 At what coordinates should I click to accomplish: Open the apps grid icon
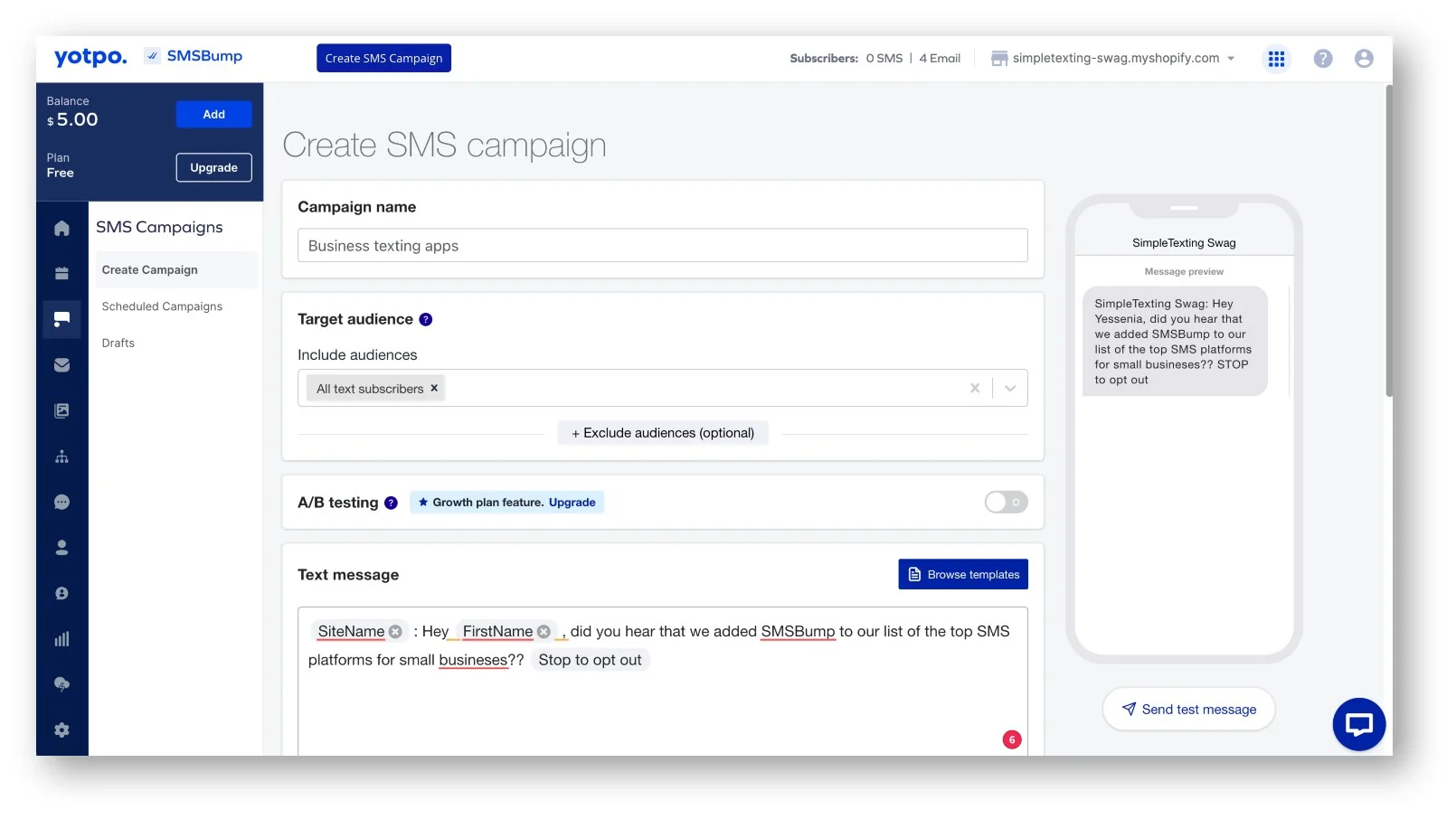1276,59
